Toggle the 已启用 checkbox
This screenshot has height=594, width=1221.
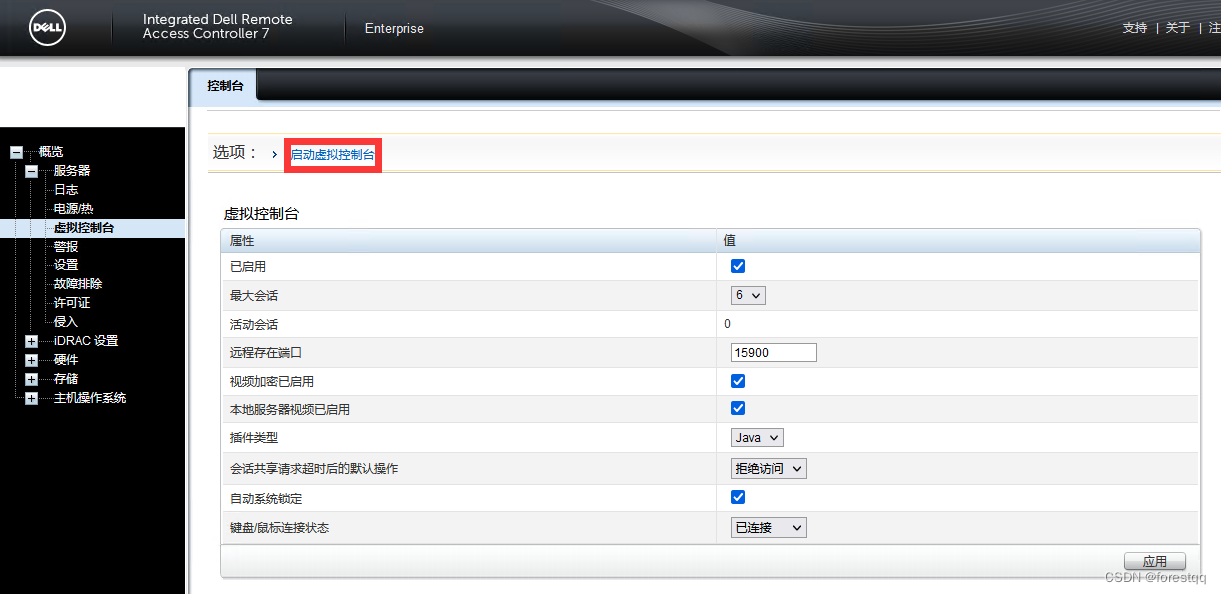pos(738,266)
